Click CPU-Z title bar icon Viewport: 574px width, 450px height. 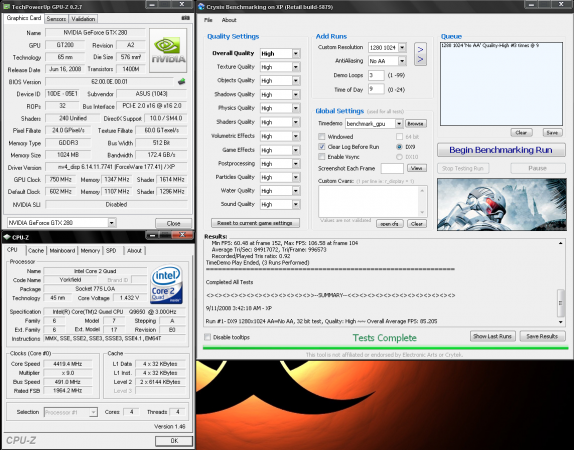tap(6, 237)
